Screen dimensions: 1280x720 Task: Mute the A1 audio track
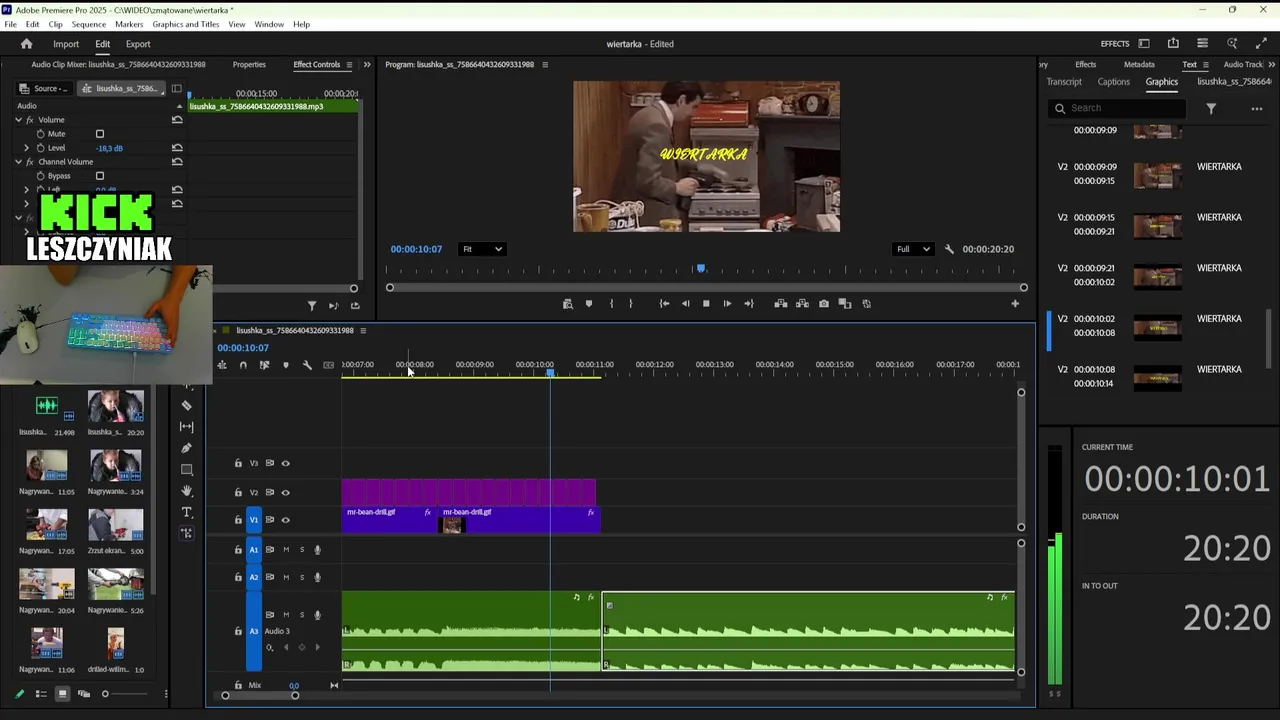286,549
